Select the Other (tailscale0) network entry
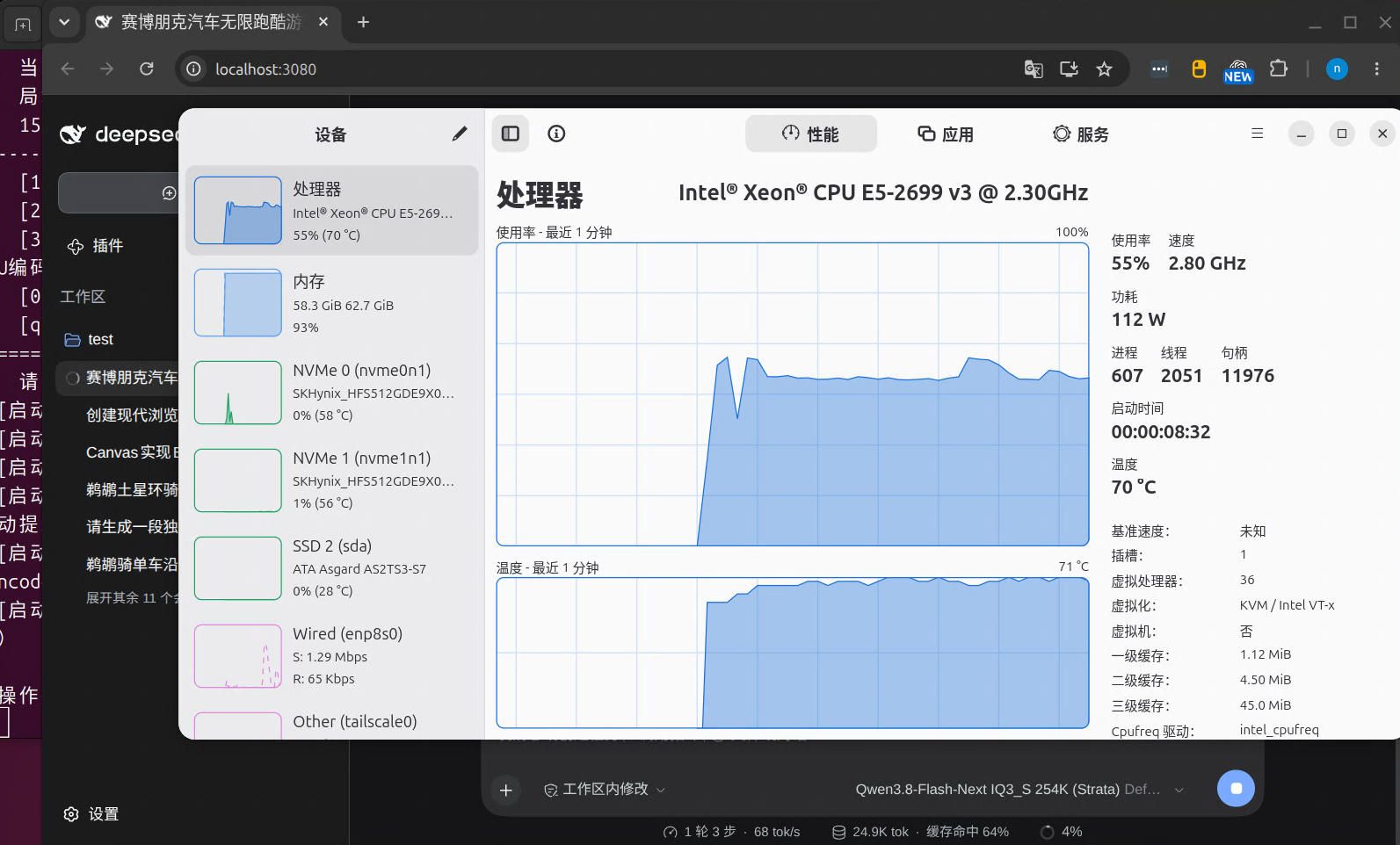This screenshot has height=845, width=1400. pos(332,723)
